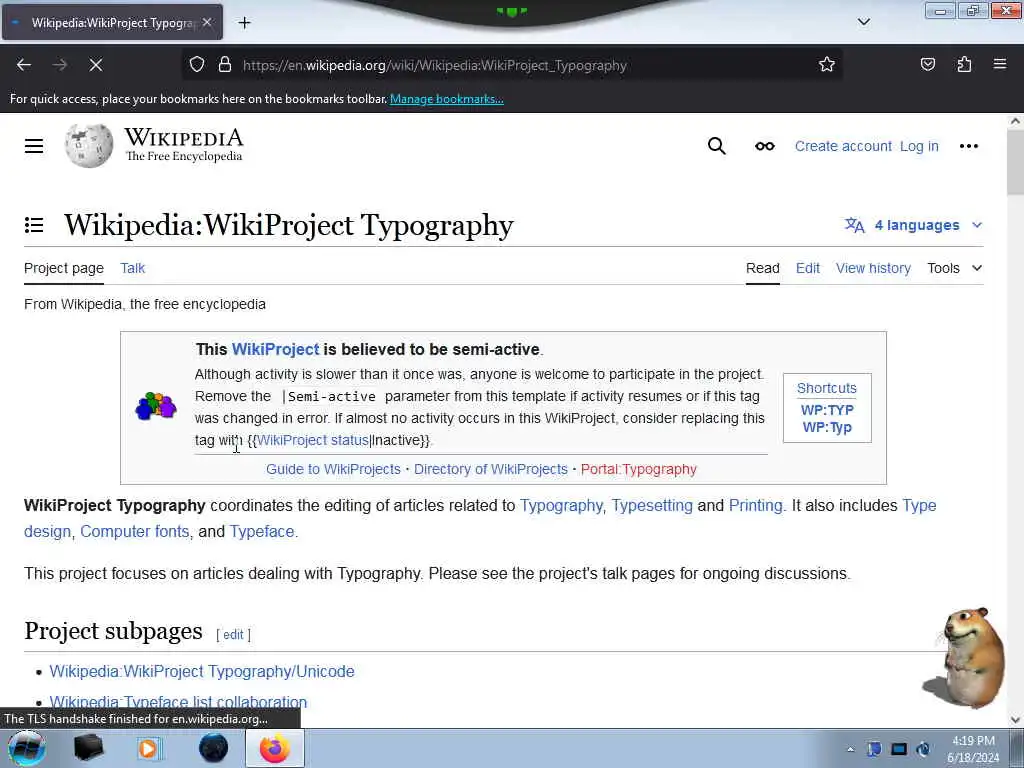Click the Shortcuts link
This screenshot has height=768, width=1024.
click(x=827, y=388)
